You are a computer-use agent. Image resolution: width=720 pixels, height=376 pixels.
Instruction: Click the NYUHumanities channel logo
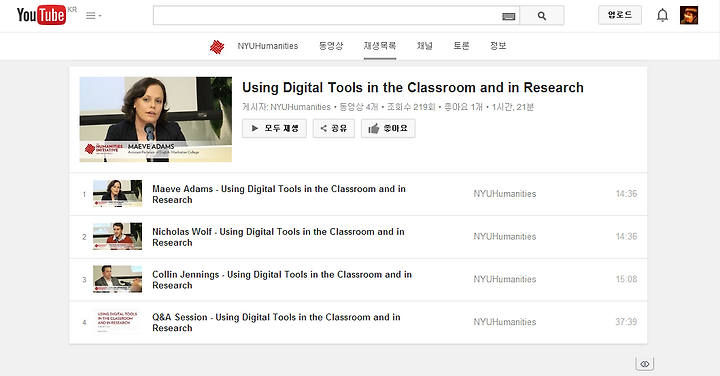(217, 46)
